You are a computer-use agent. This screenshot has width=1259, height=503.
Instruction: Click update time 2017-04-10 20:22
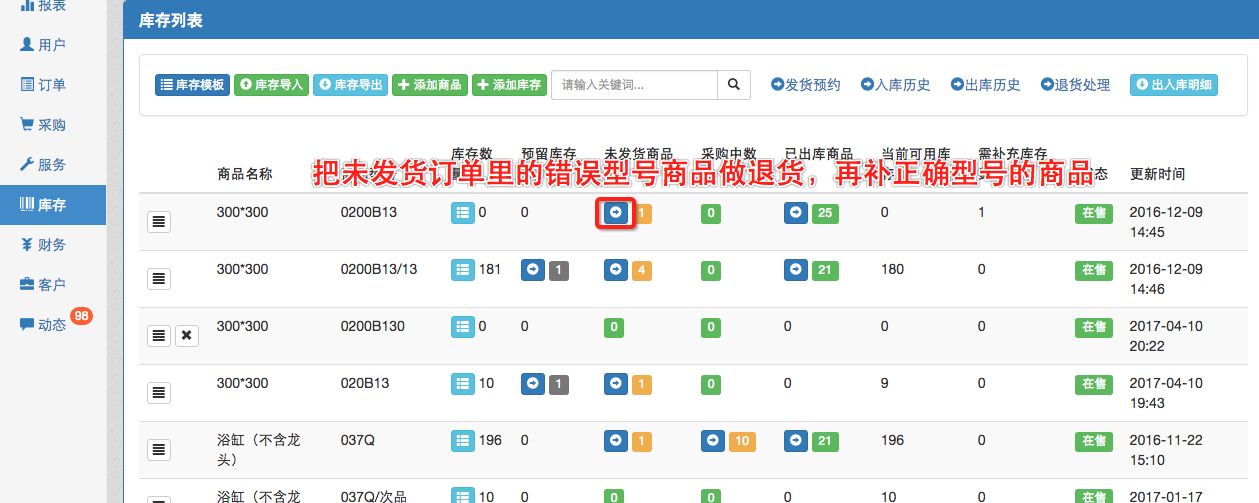pyautogui.click(x=1166, y=336)
